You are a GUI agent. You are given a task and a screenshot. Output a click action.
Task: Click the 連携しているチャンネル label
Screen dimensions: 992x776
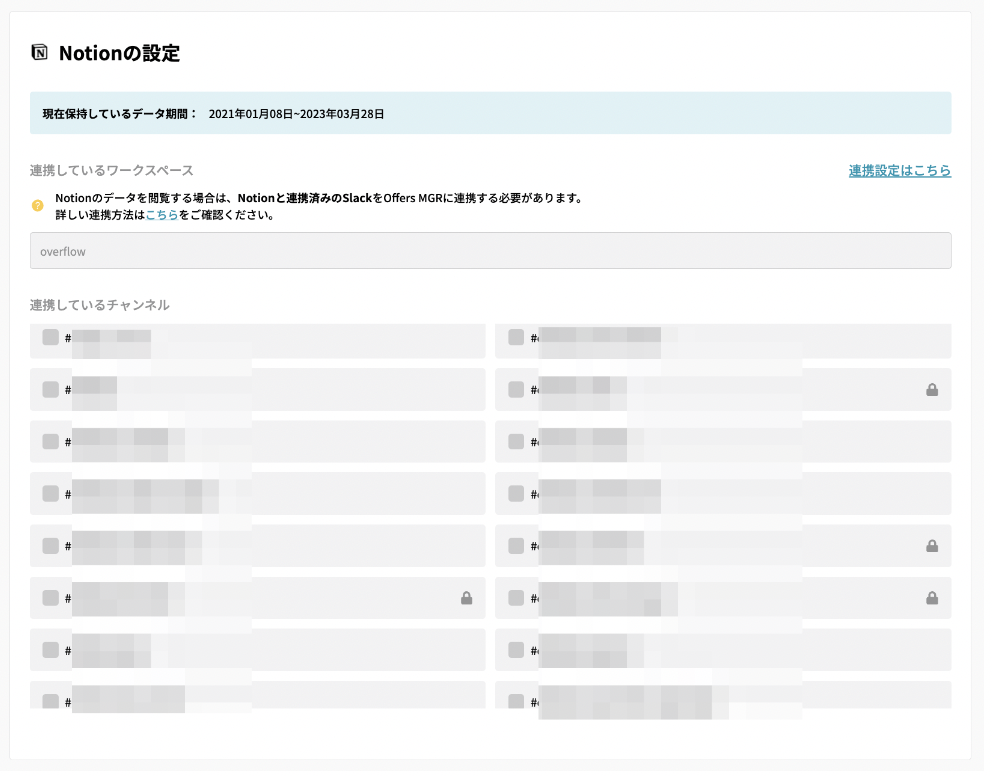[101, 307]
